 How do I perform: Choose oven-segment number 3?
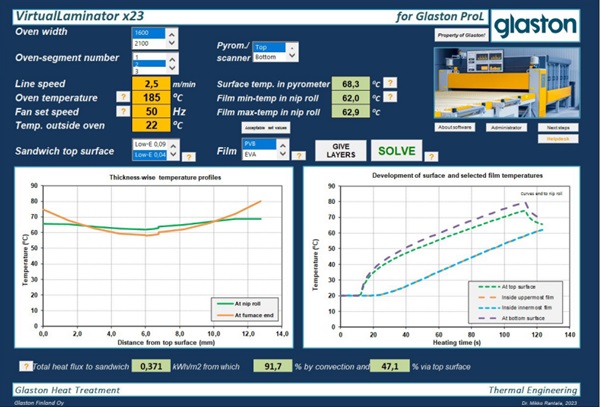149,71
